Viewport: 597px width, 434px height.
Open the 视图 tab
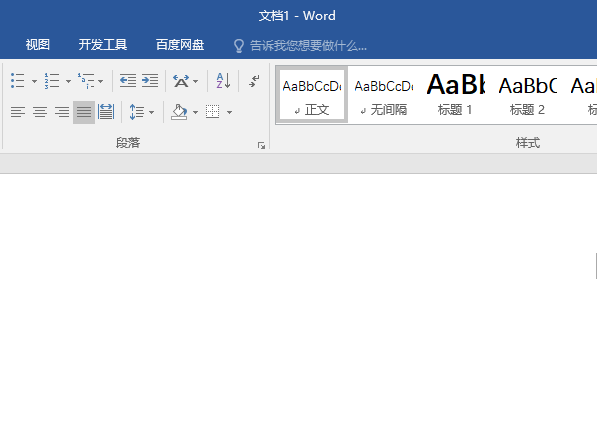pos(38,45)
